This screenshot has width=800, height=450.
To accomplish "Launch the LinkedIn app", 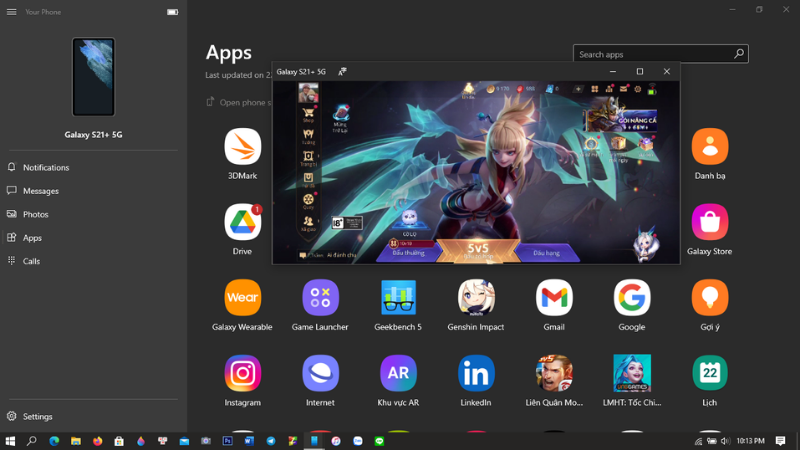I will point(476,373).
